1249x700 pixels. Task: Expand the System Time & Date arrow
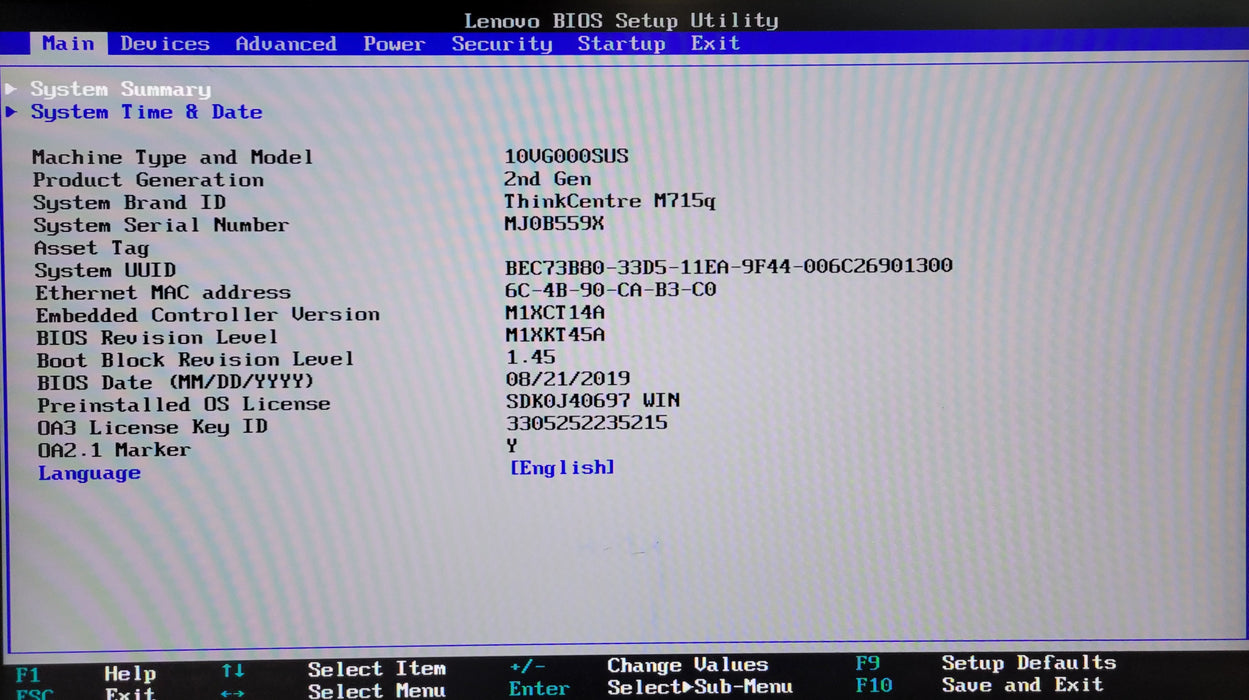[11, 112]
